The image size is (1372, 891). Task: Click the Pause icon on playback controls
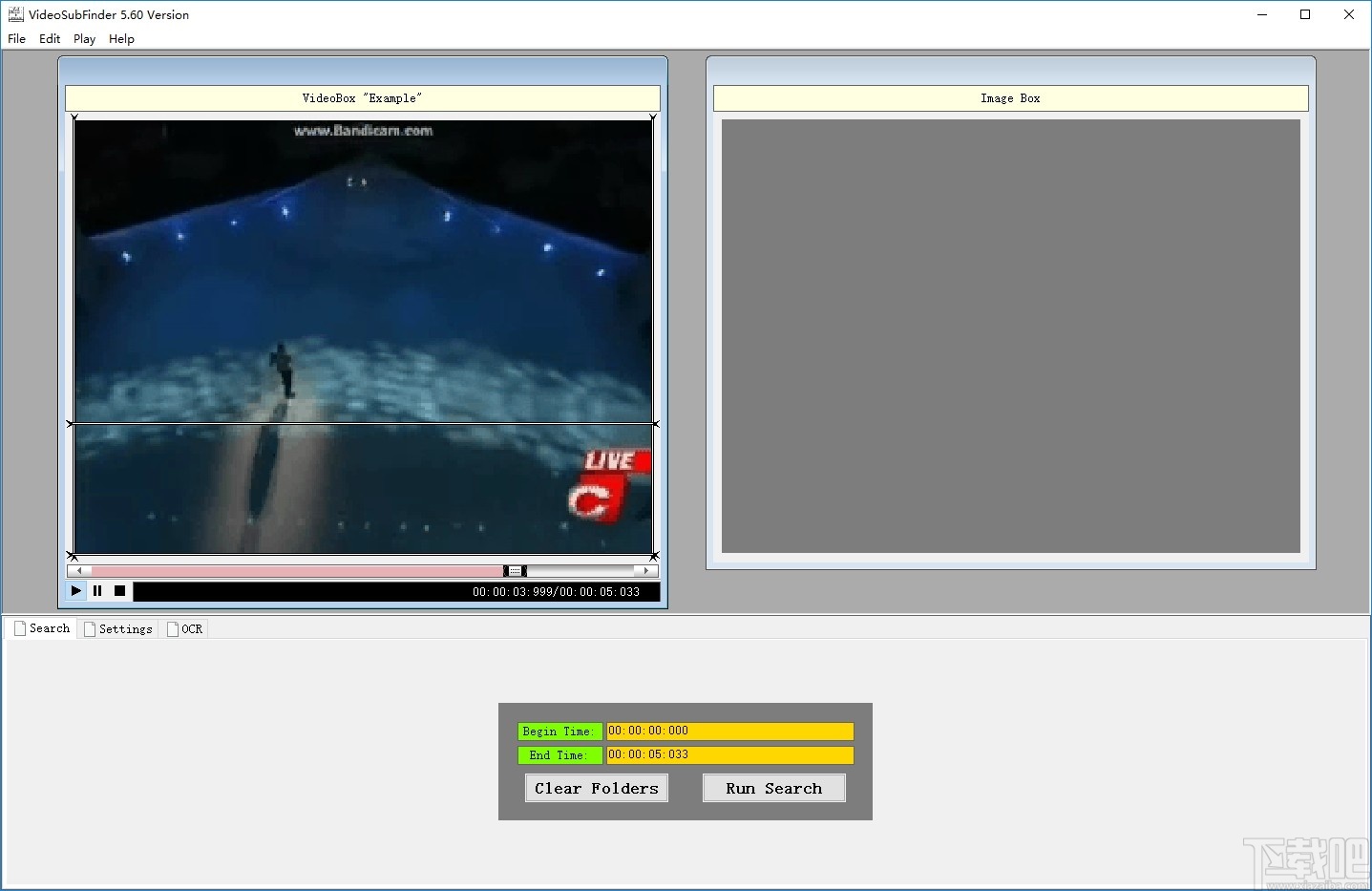coord(97,590)
